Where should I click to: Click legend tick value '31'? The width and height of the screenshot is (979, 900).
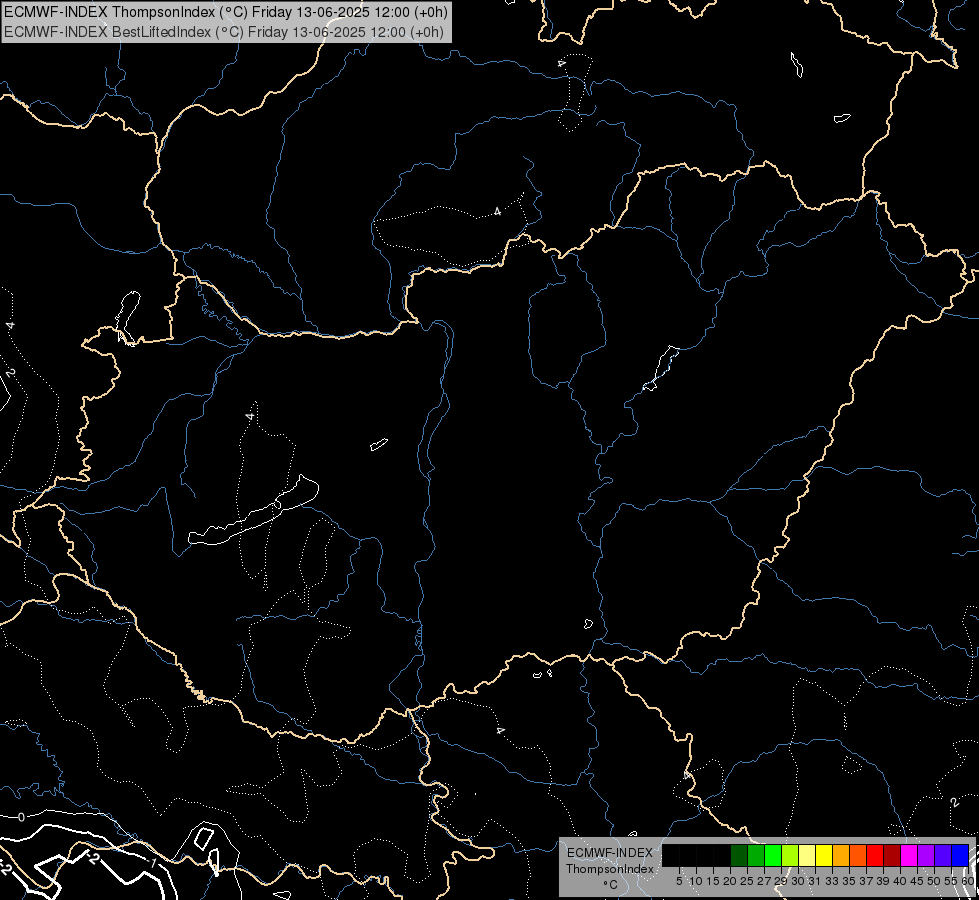[x=815, y=881]
